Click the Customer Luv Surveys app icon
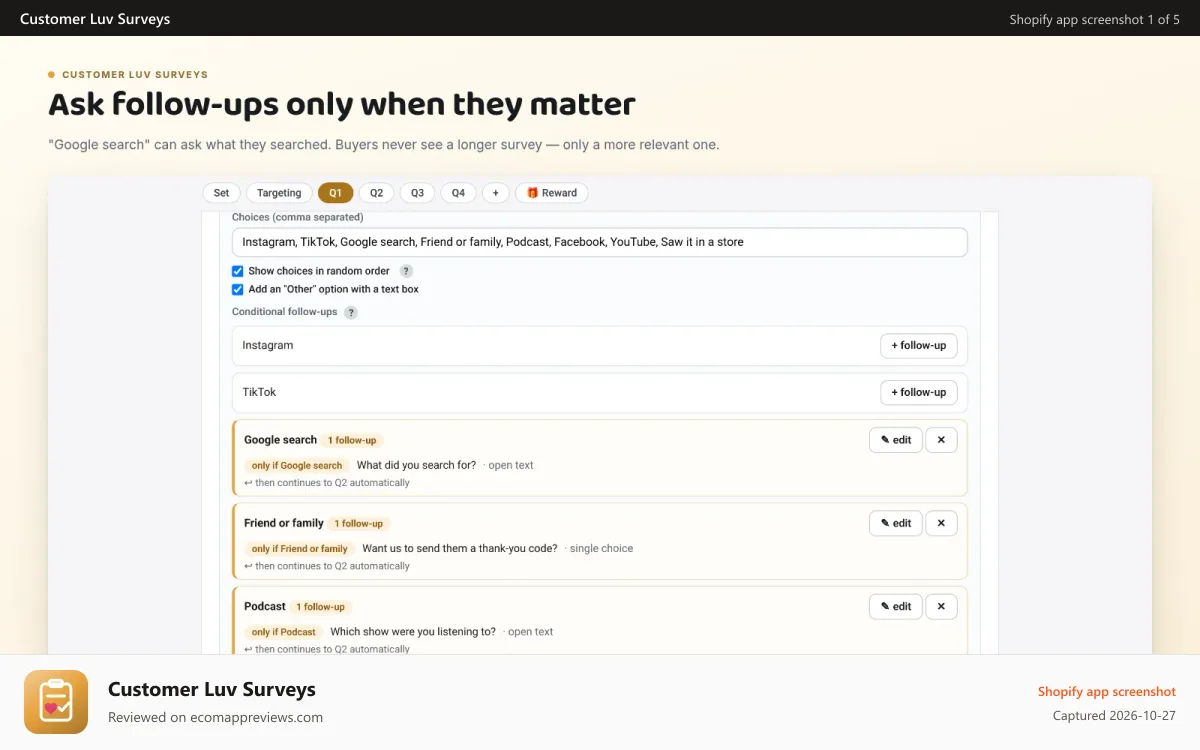 (56, 702)
